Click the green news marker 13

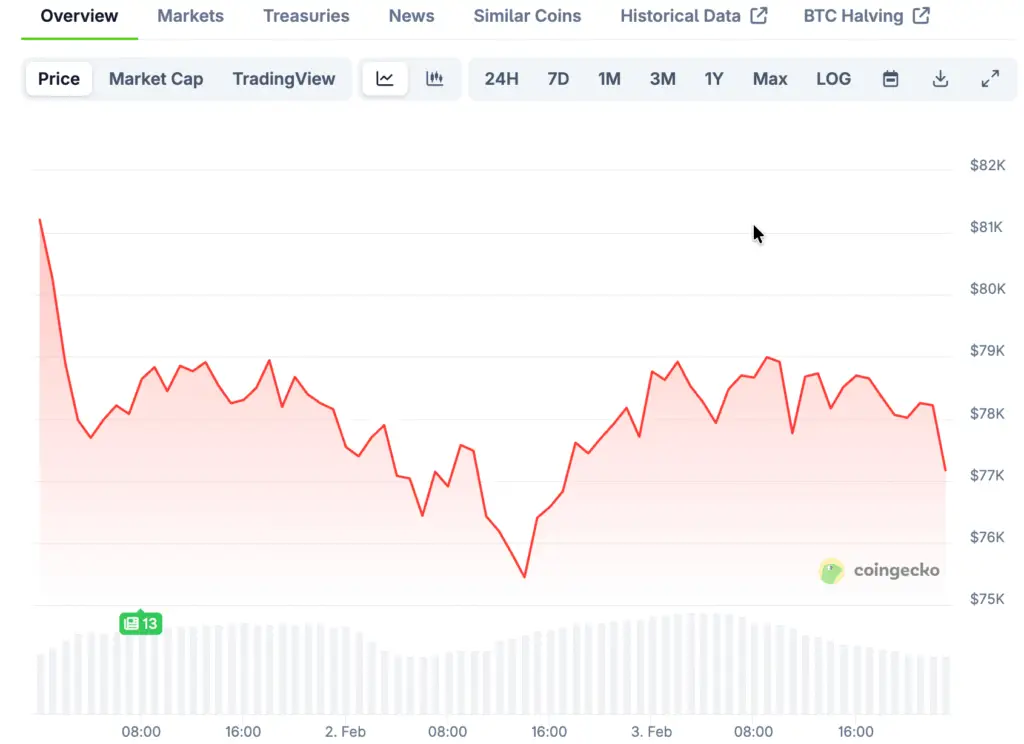pyautogui.click(x=140, y=624)
